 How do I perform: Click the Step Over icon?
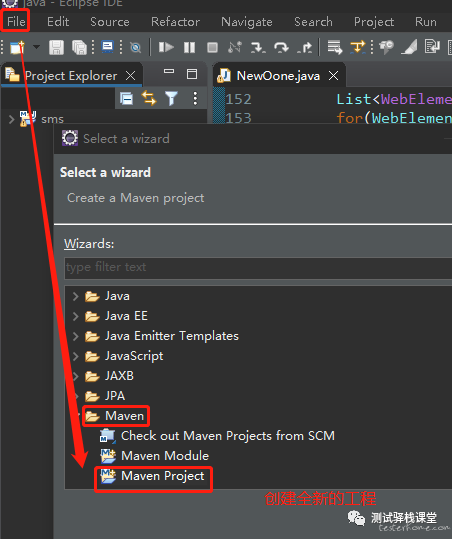point(281,47)
